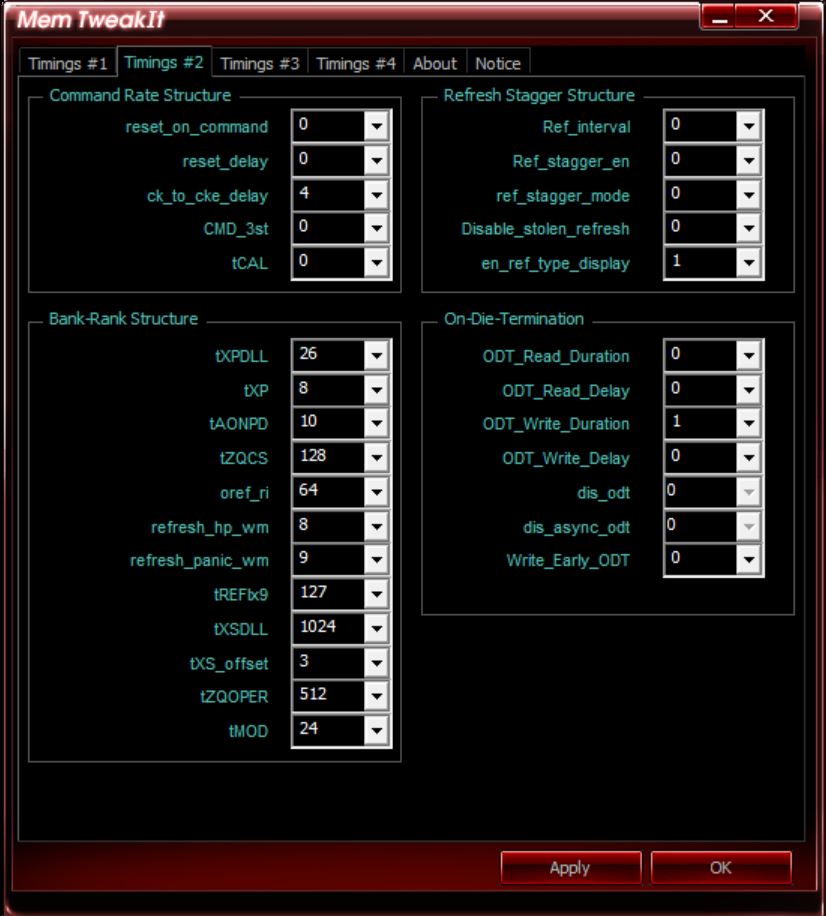Expand ODT_Read_Duration dropdown
The width and height of the screenshot is (826, 916).
[x=748, y=355]
